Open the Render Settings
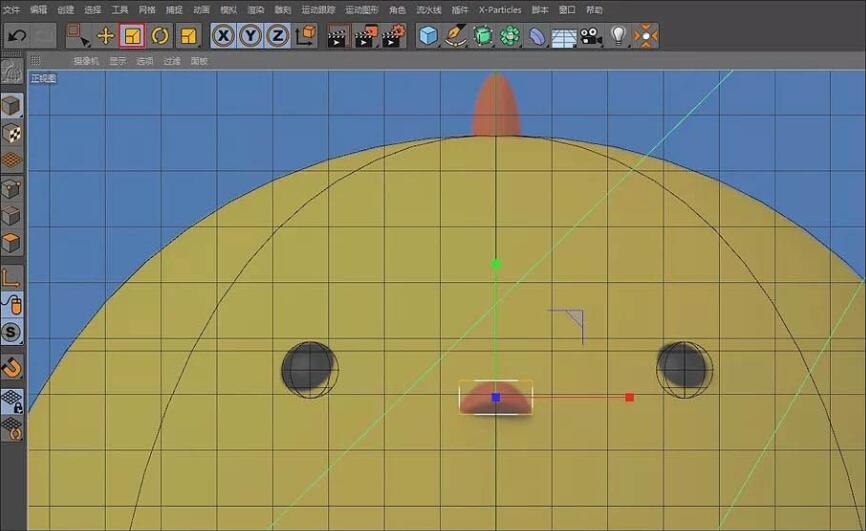Viewport: 866px width, 531px height. [394, 36]
